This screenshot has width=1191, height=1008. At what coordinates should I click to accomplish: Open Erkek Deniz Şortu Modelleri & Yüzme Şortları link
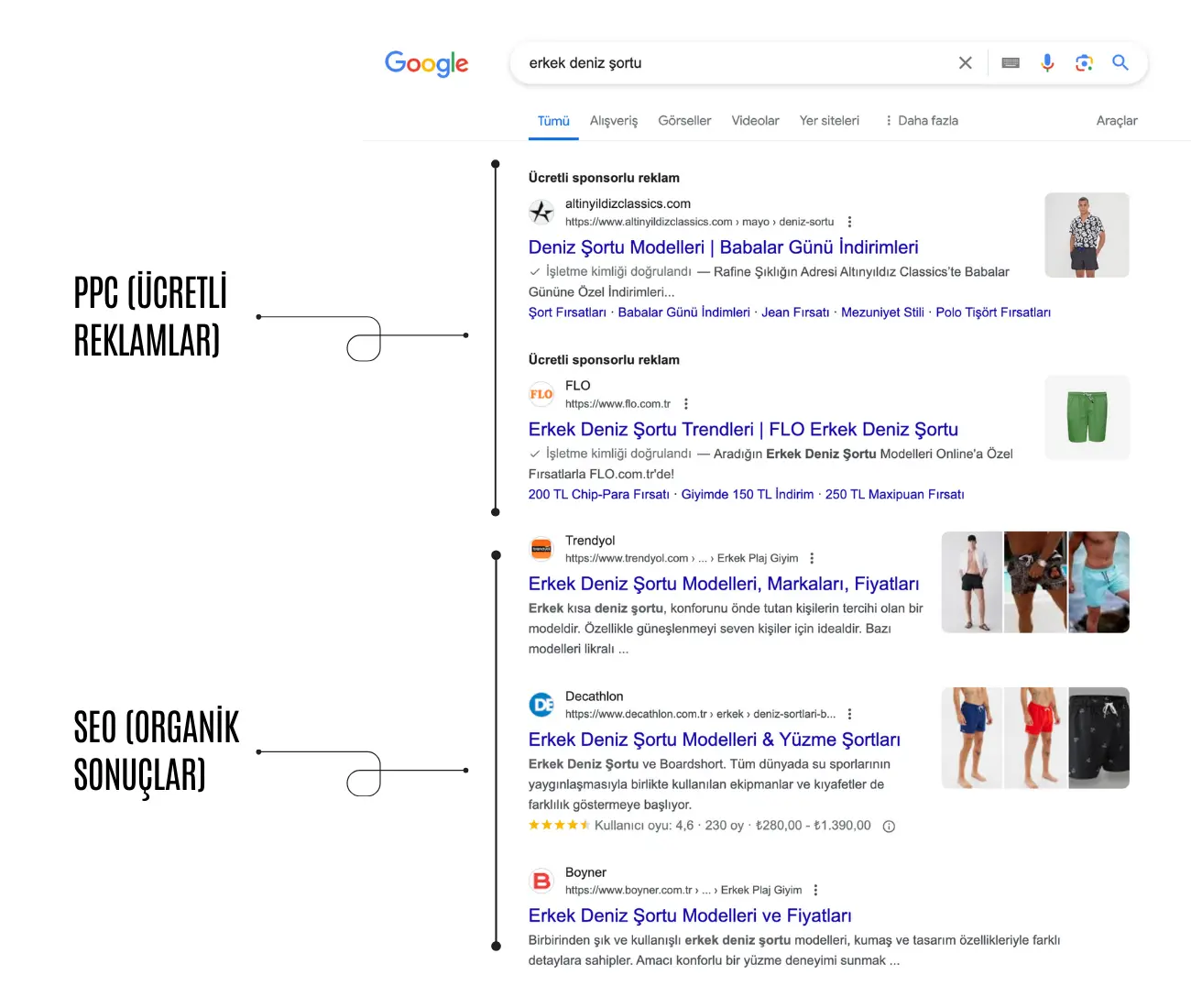point(715,740)
